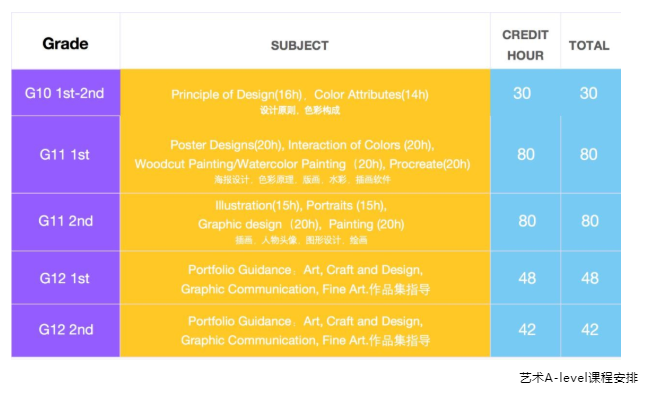Click total 80 for G11 2nd
Image resolution: width=653 pixels, height=395 pixels.
(591, 222)
